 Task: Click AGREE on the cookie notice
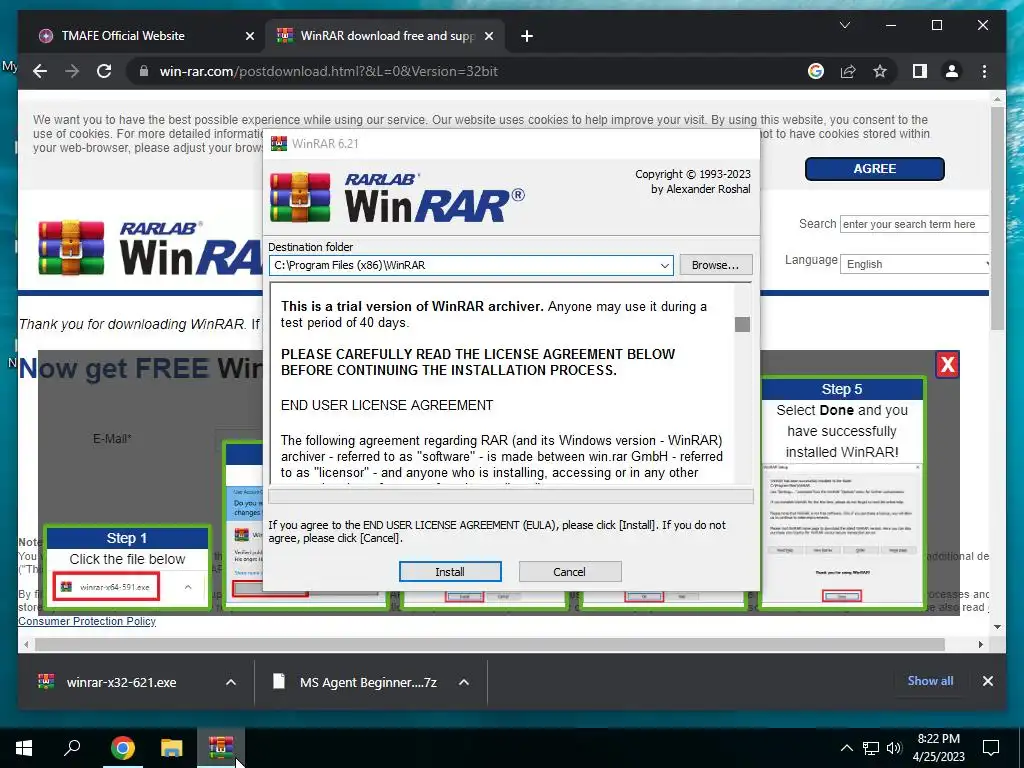pos(874,168)
